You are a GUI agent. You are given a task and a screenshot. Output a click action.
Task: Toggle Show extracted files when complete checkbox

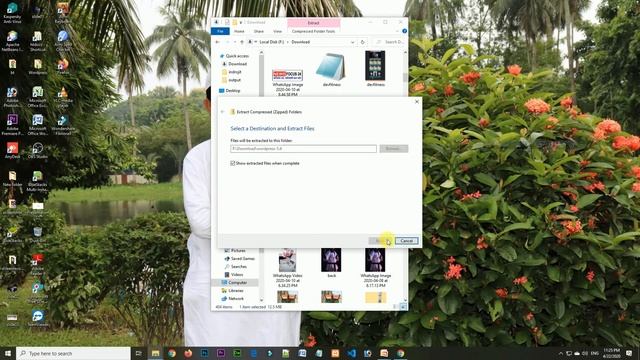tap(233, 163)
